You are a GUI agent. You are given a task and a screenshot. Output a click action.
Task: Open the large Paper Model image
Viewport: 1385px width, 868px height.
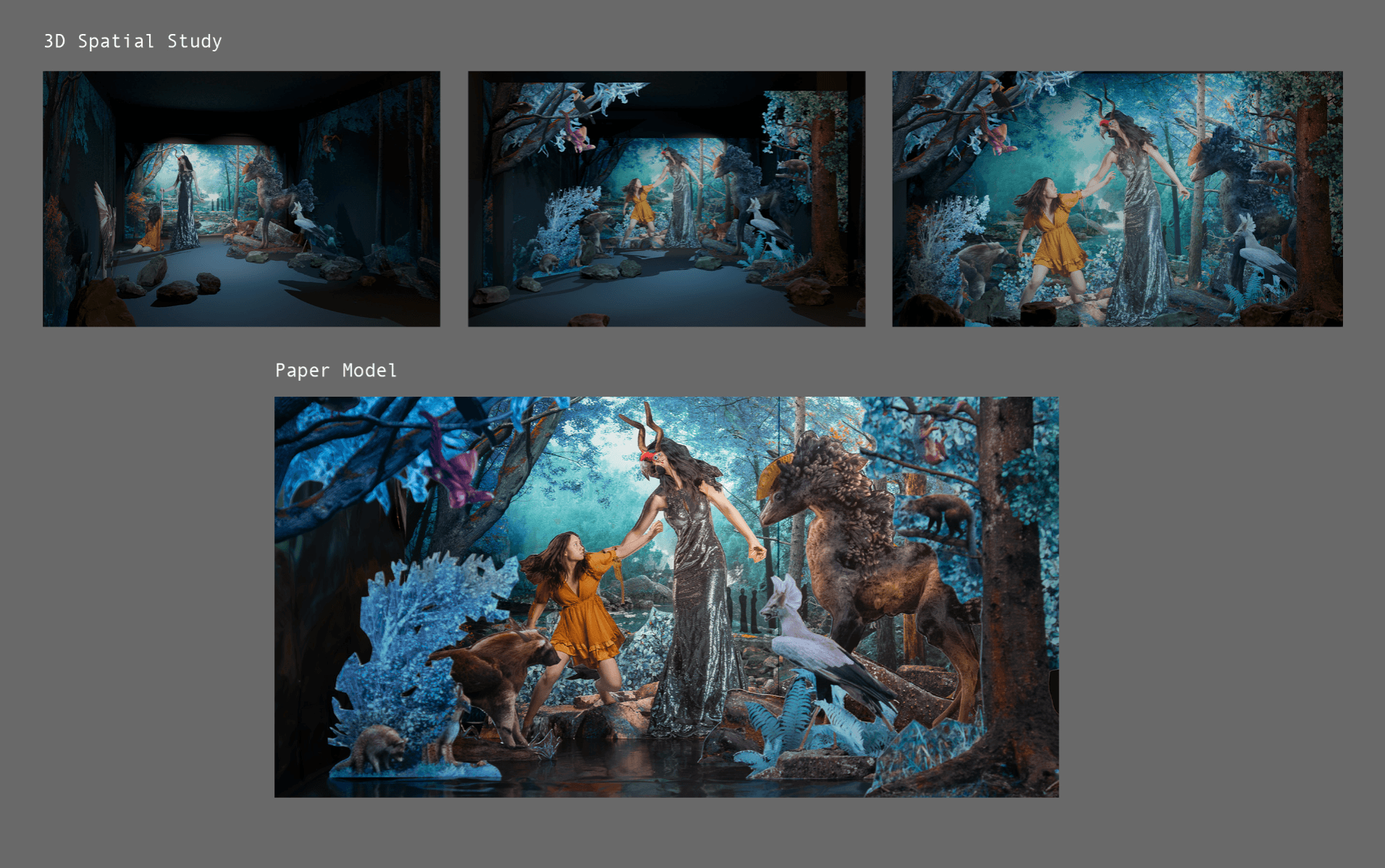point(666,597)
